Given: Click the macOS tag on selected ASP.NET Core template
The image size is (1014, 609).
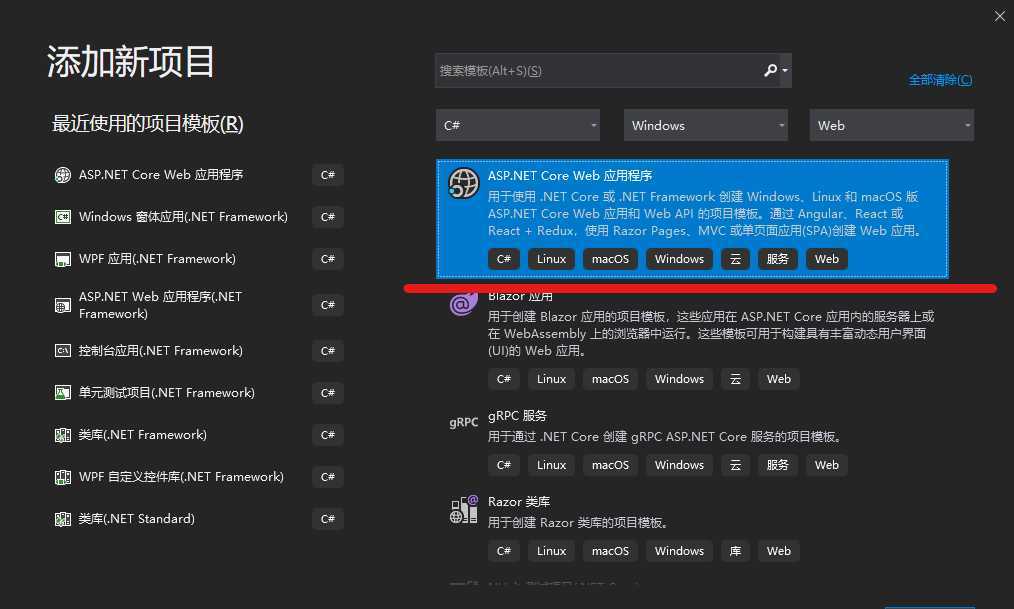Looking at the screenshot, I should (610, 259).
